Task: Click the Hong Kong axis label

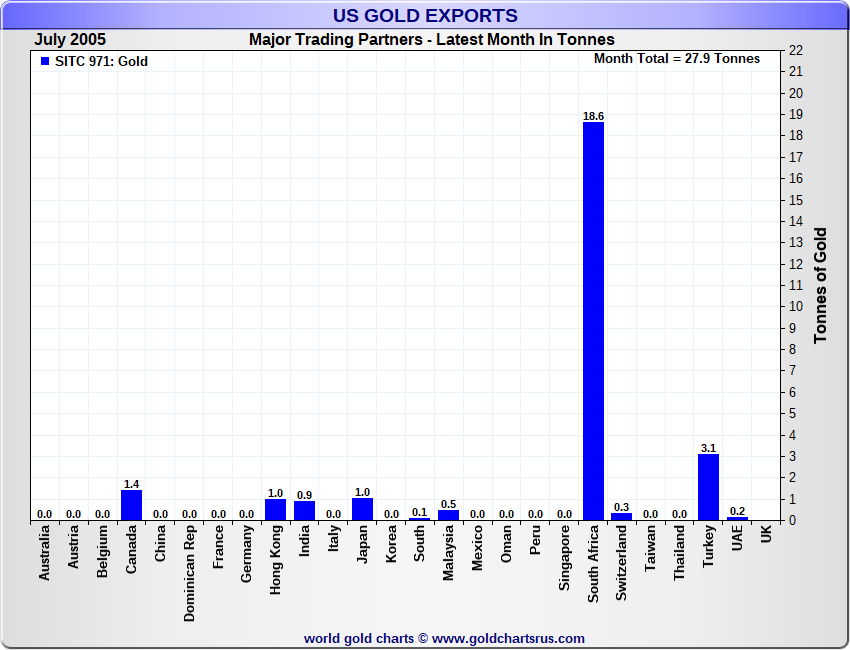Action: pyautogui.click(x=275, y=560)
